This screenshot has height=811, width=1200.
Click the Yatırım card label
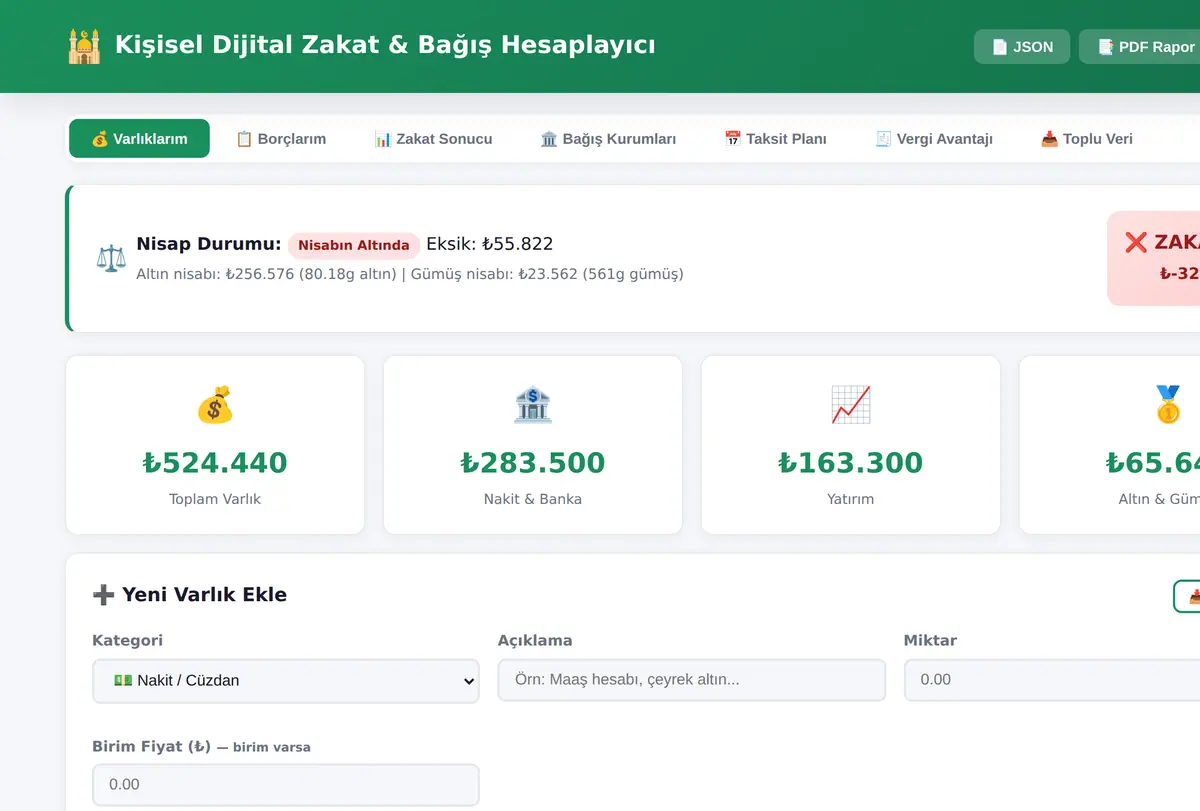pyautogui.click(x=851, y=499)
